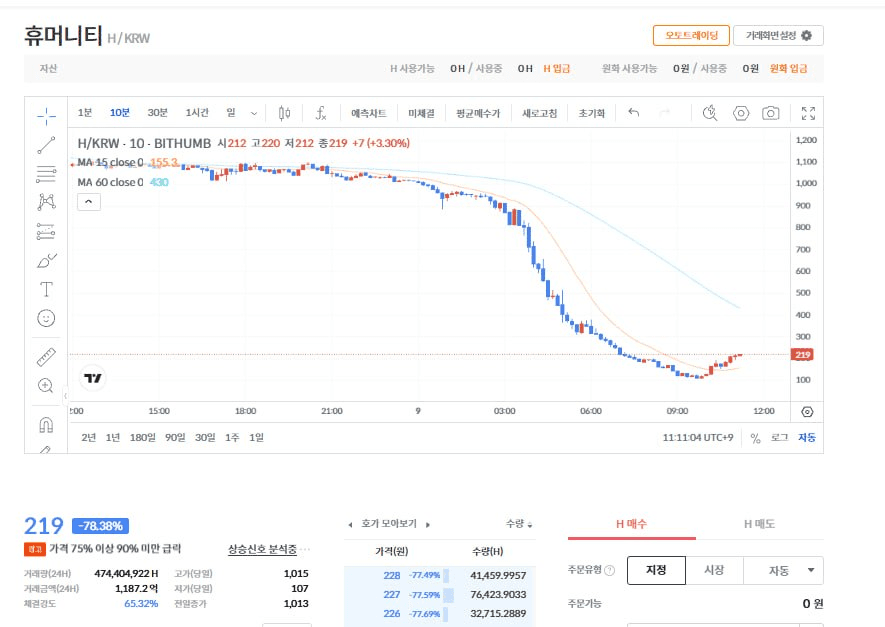
Task: Click the KRW deposit link
Action: (x=788, y=69)
